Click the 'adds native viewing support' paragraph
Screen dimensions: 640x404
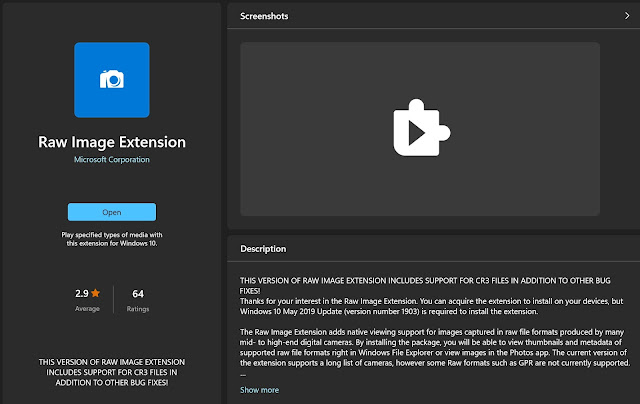tap(435, 347)
